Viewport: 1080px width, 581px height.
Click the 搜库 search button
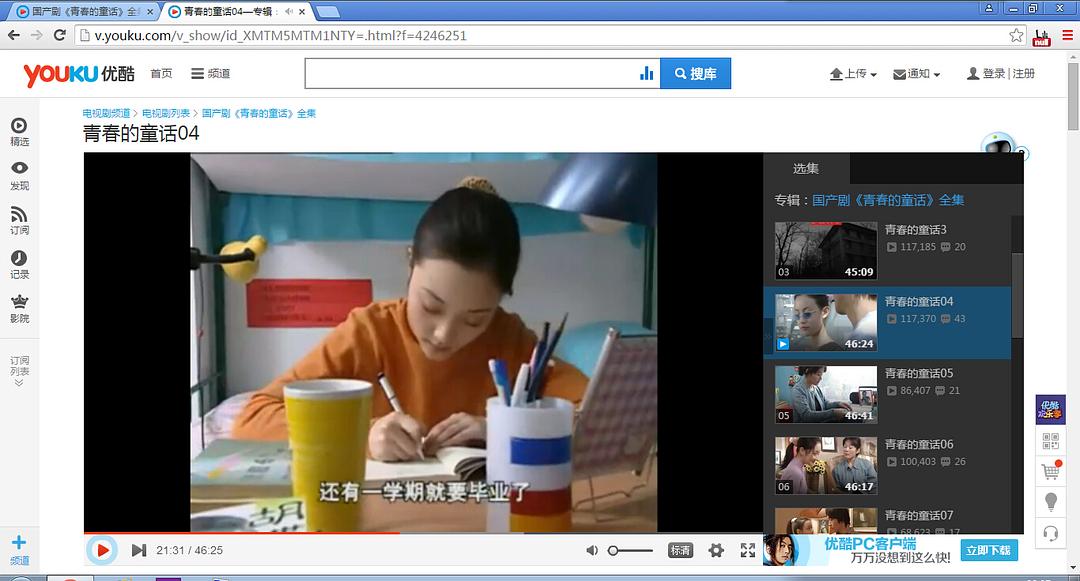(696, 73)
